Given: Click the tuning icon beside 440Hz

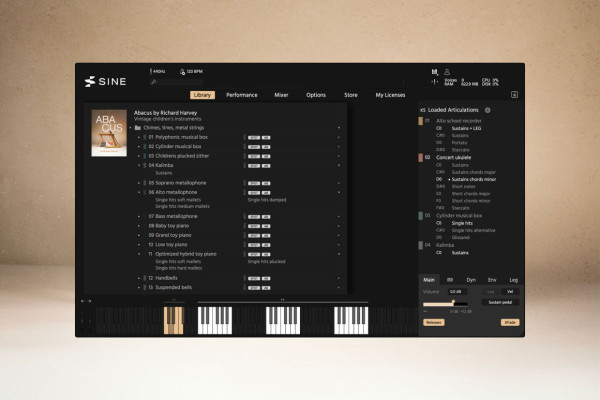Looking at the screenshot, I should coord(151,72).
